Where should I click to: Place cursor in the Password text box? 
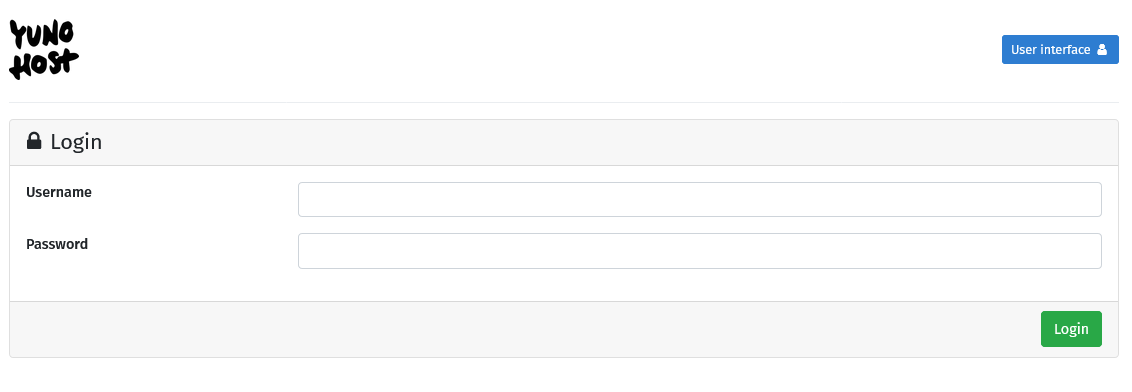[x=700, y=251]
